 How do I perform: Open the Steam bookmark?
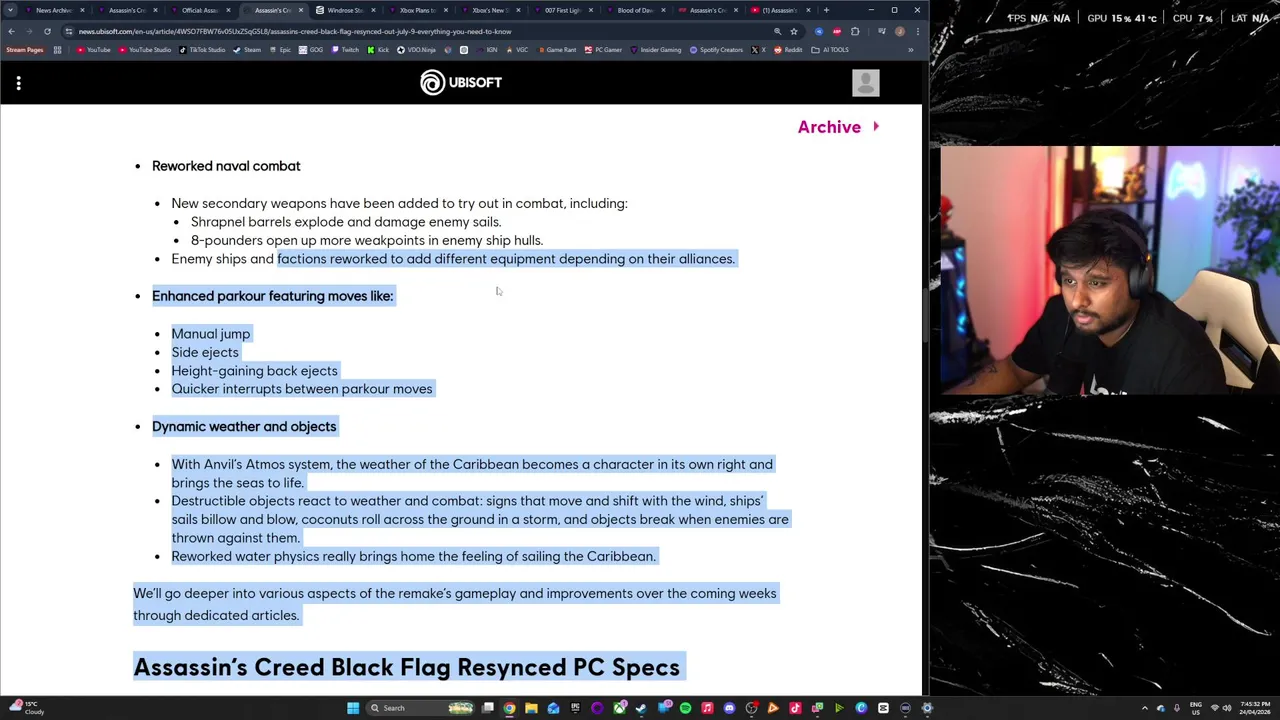[248, 50]
